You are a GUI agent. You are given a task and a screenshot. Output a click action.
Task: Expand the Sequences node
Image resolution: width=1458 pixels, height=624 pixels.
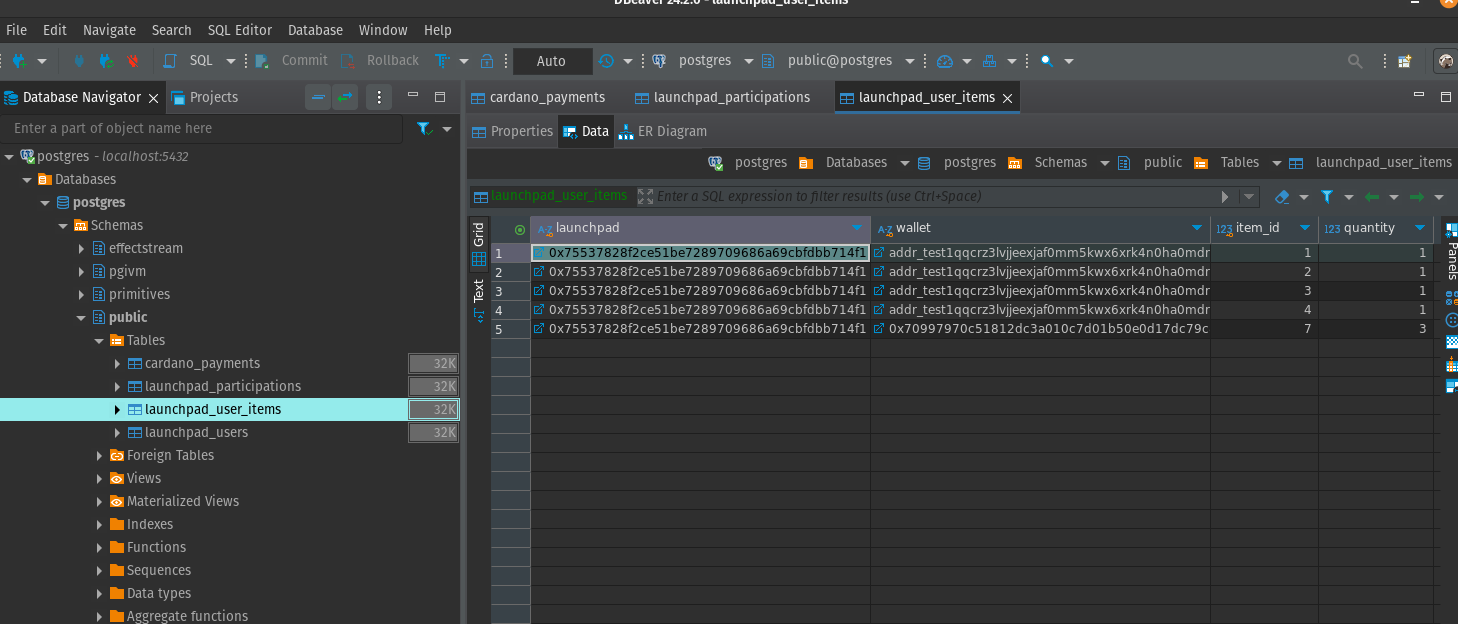click(x=99, y=570)
